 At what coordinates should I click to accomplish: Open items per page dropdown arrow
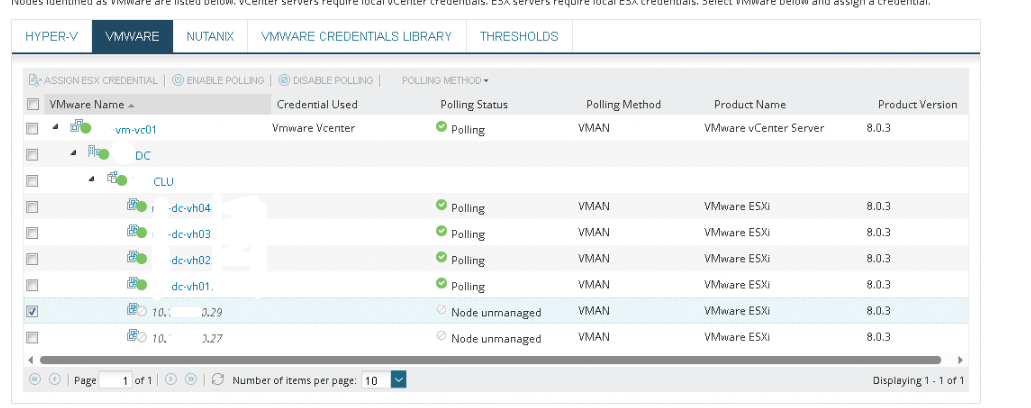tap(398, 379)
